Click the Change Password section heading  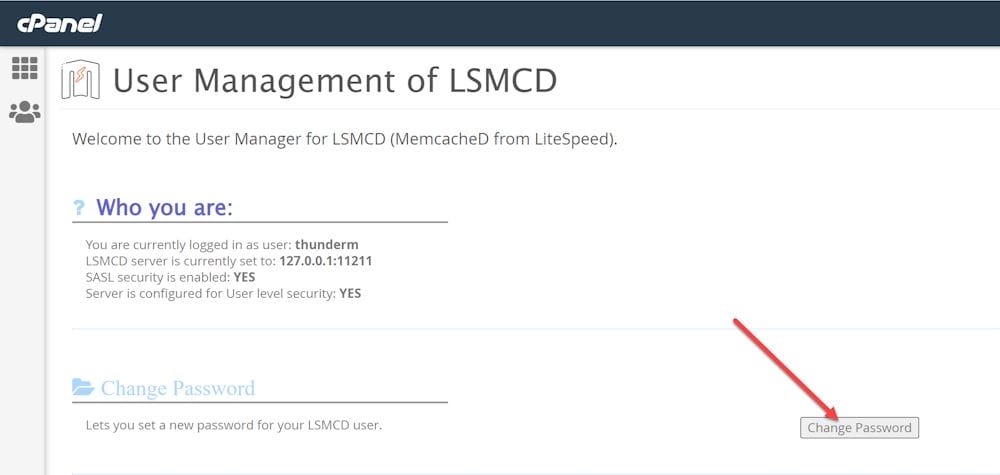[178, 388]
